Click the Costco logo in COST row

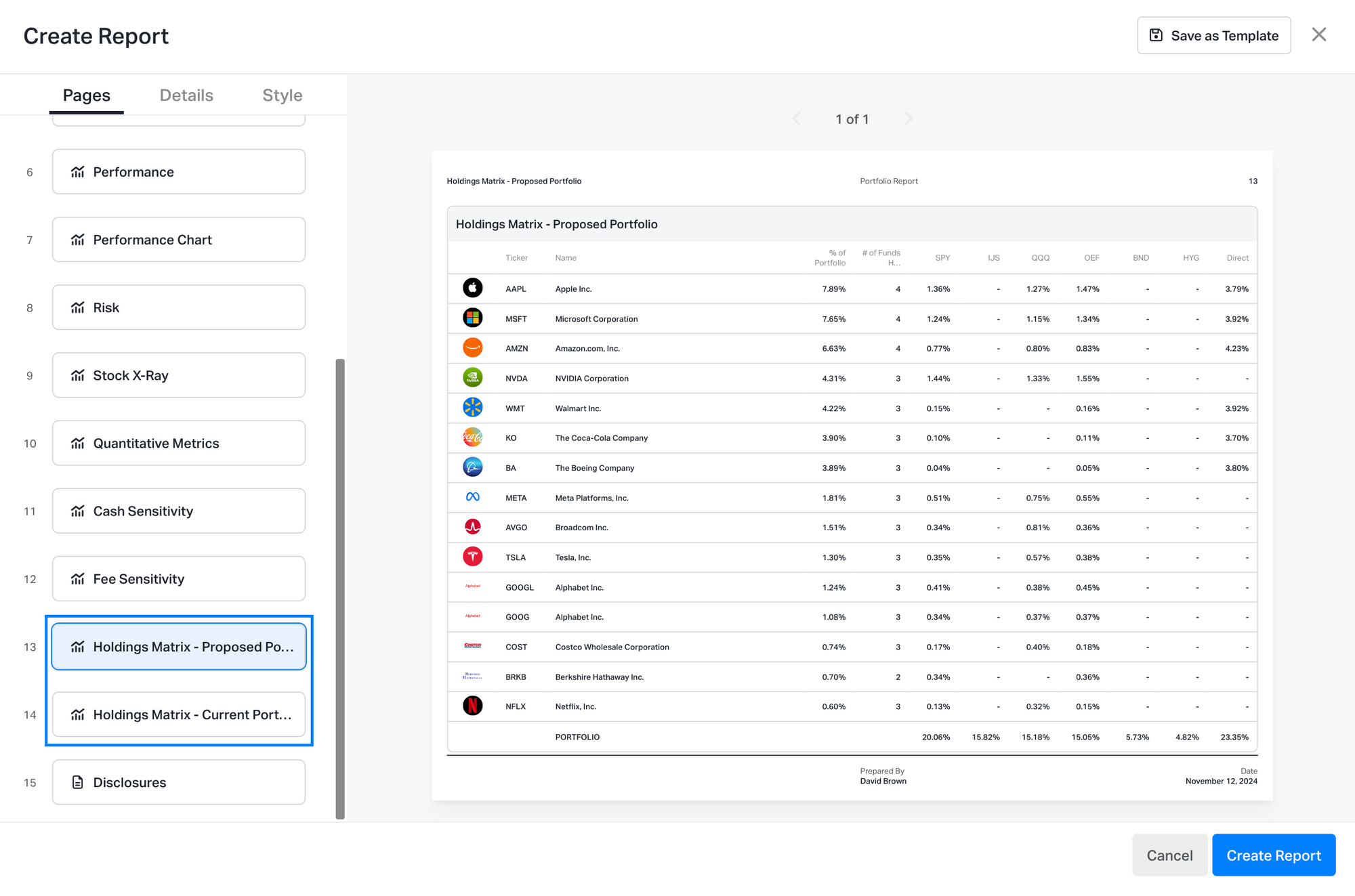click(x=473, y=645)
